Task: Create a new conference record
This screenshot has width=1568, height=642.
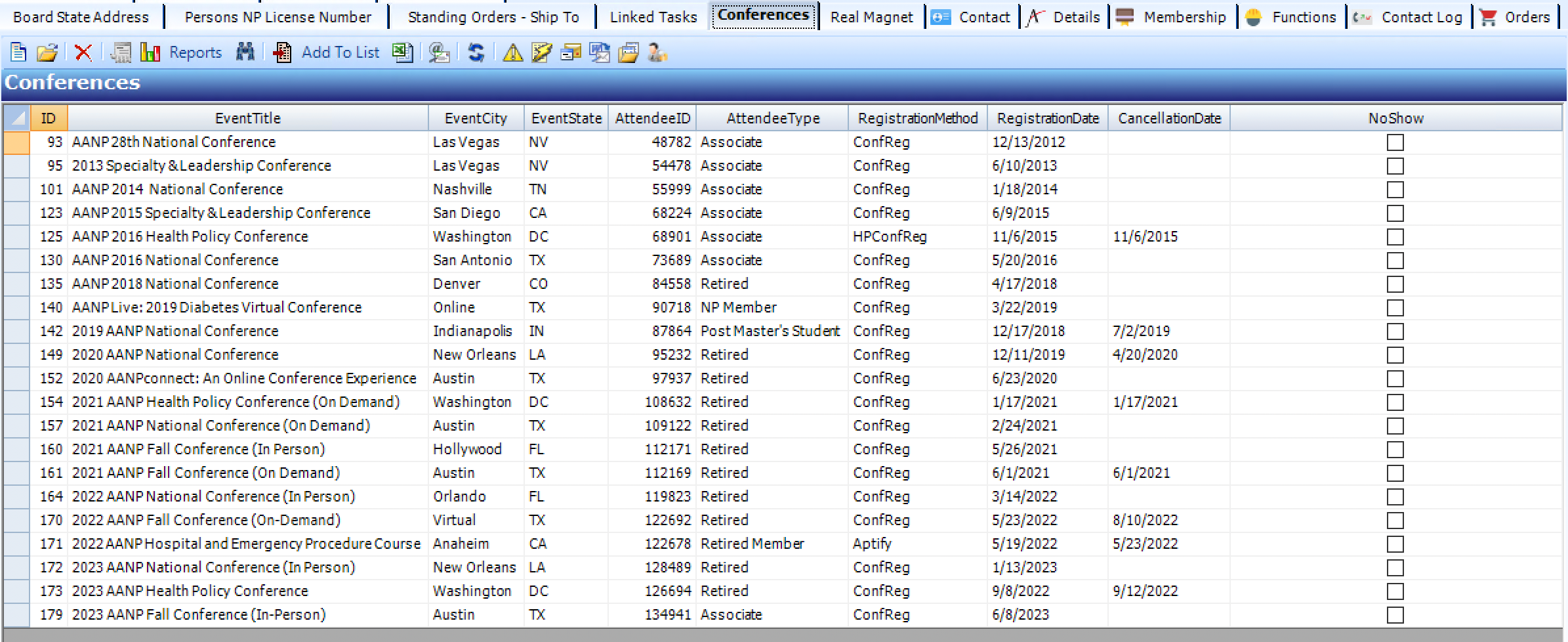Action: (x=18, y=53)
